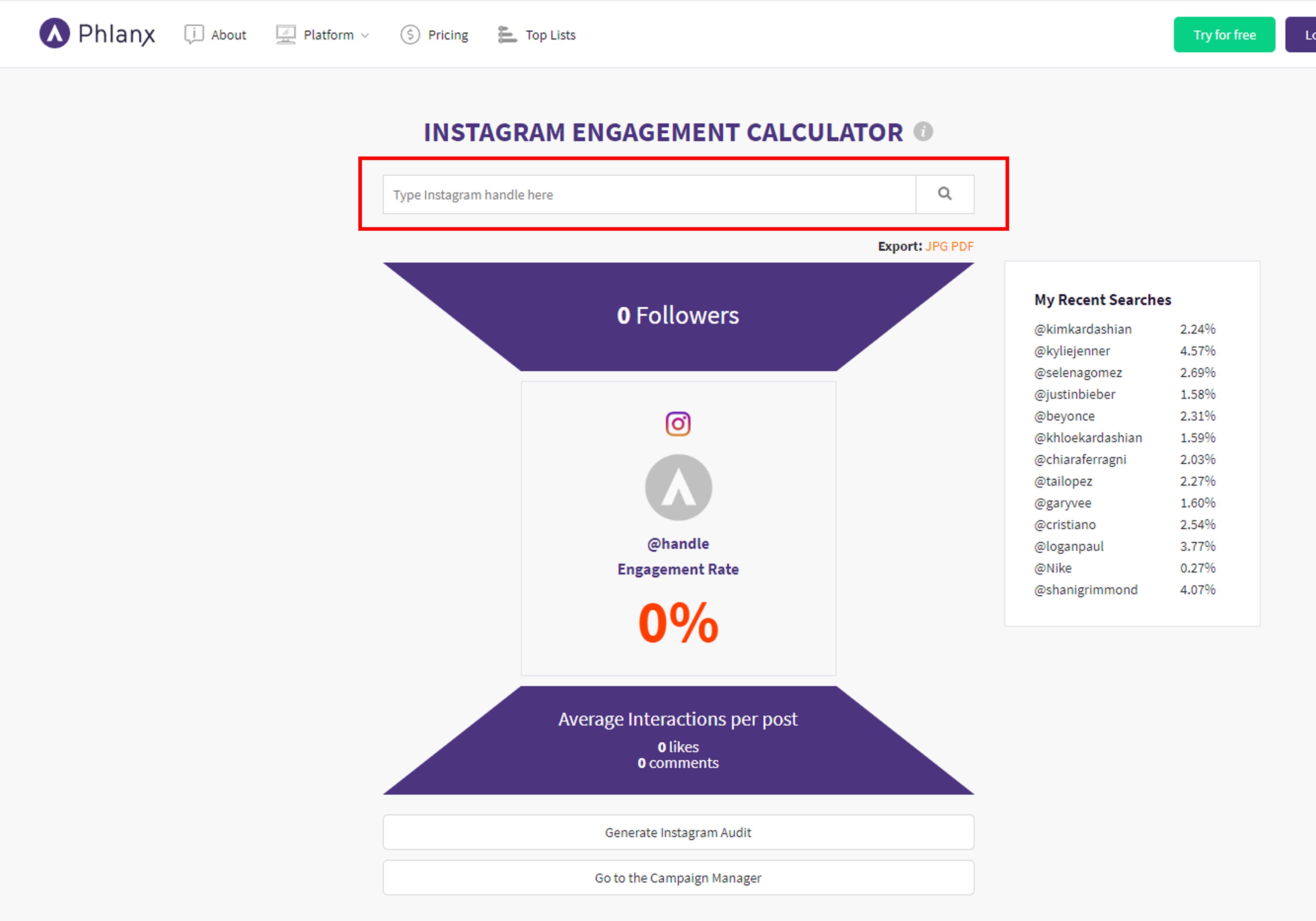Viewport: 1316px width, 921px height.
Task: Click the Pricing dollar icon
Action: coord(410,35)
